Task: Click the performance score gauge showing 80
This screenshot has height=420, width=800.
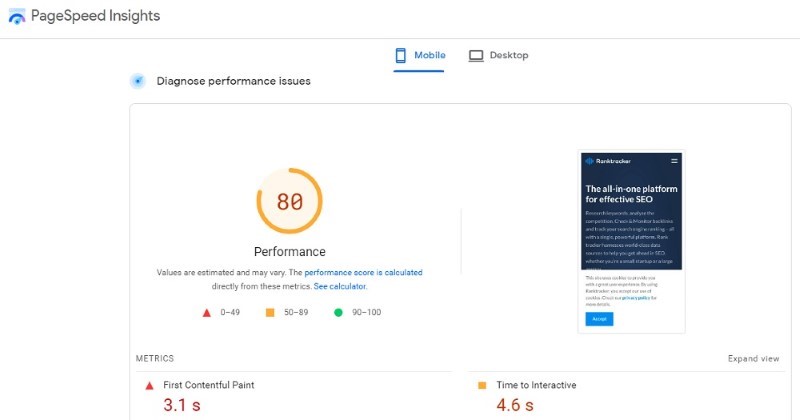Action: [x=289, y=201]
